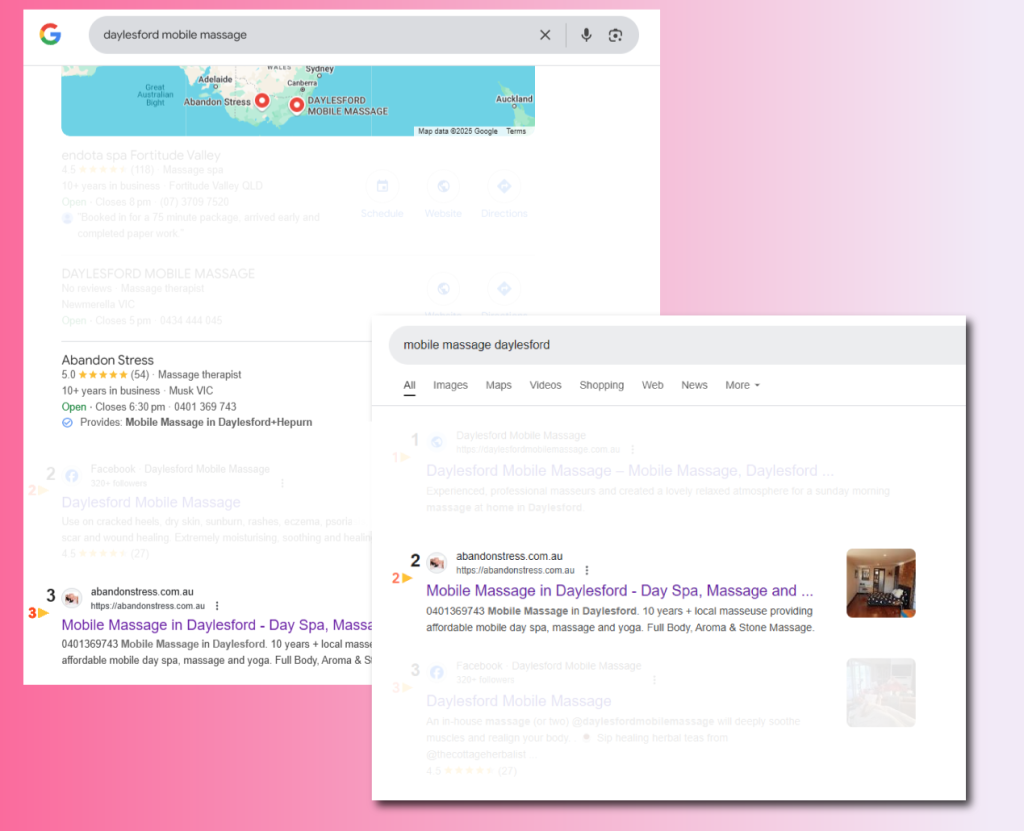Click Directions icon for endota spa
The width and height of the screenshot is (1024, 831).
(504, 186)
